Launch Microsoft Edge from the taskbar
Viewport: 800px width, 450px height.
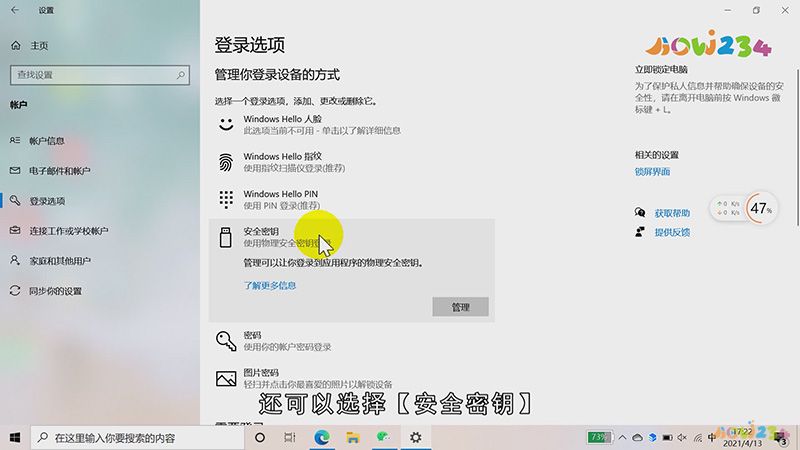(x=321, y=437)
